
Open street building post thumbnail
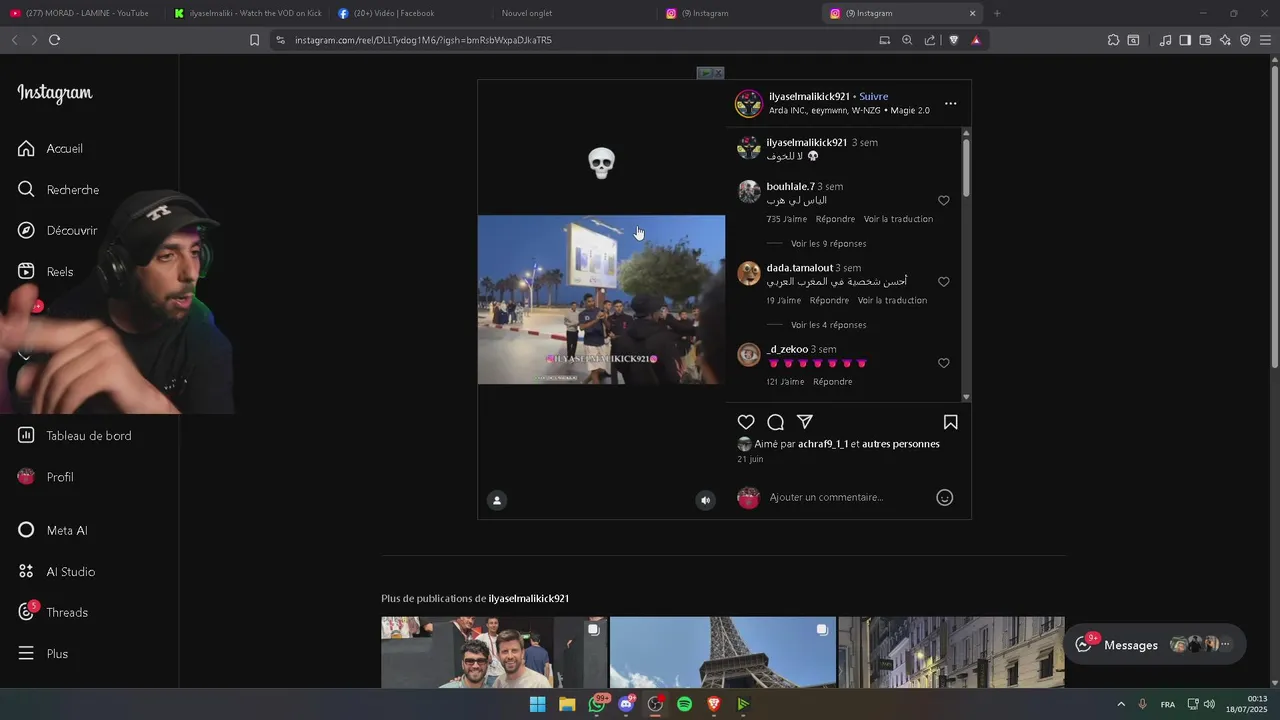pyautogui.click(x=951, y=652)
